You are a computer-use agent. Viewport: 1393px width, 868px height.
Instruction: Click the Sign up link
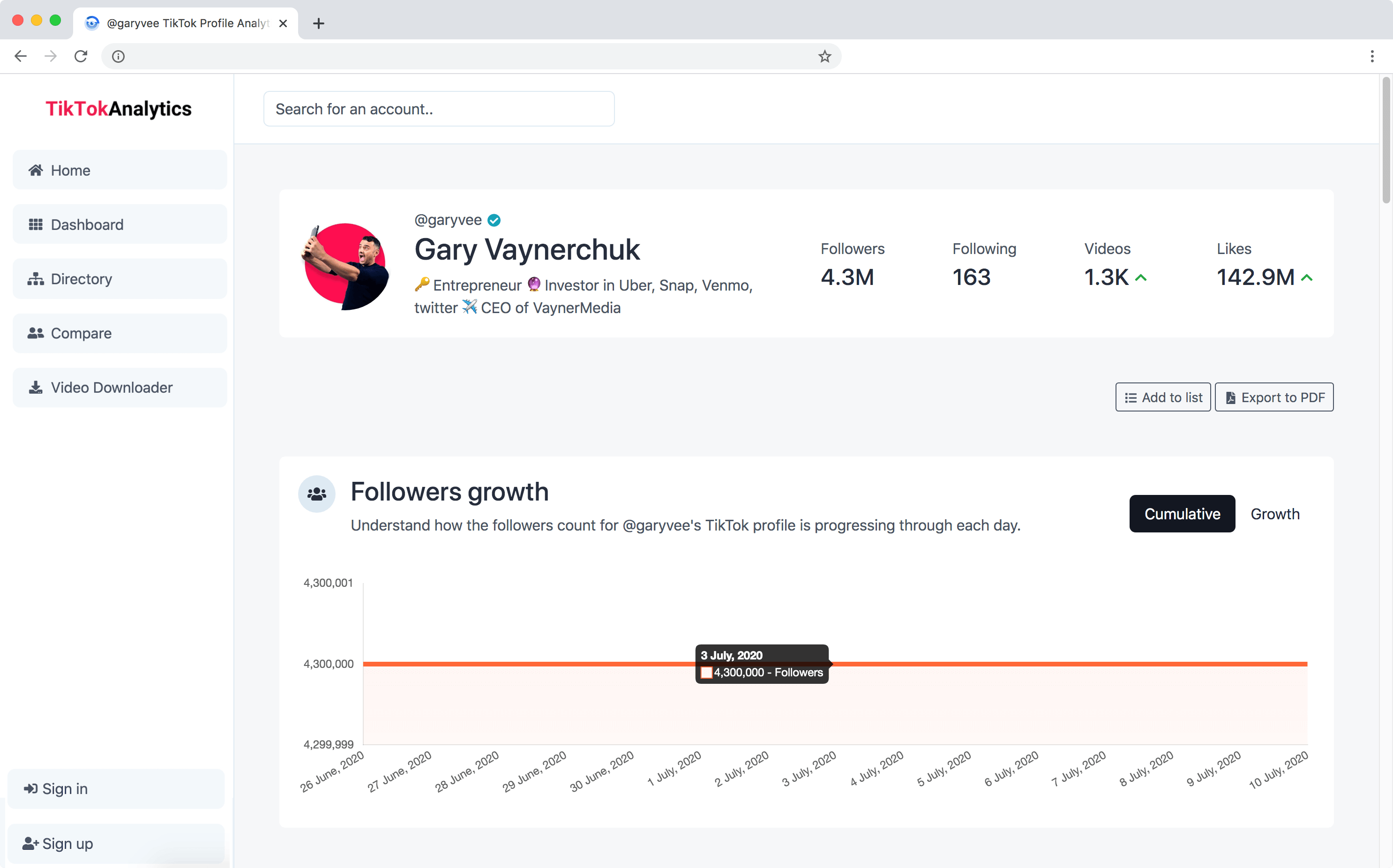coord(115,843)
